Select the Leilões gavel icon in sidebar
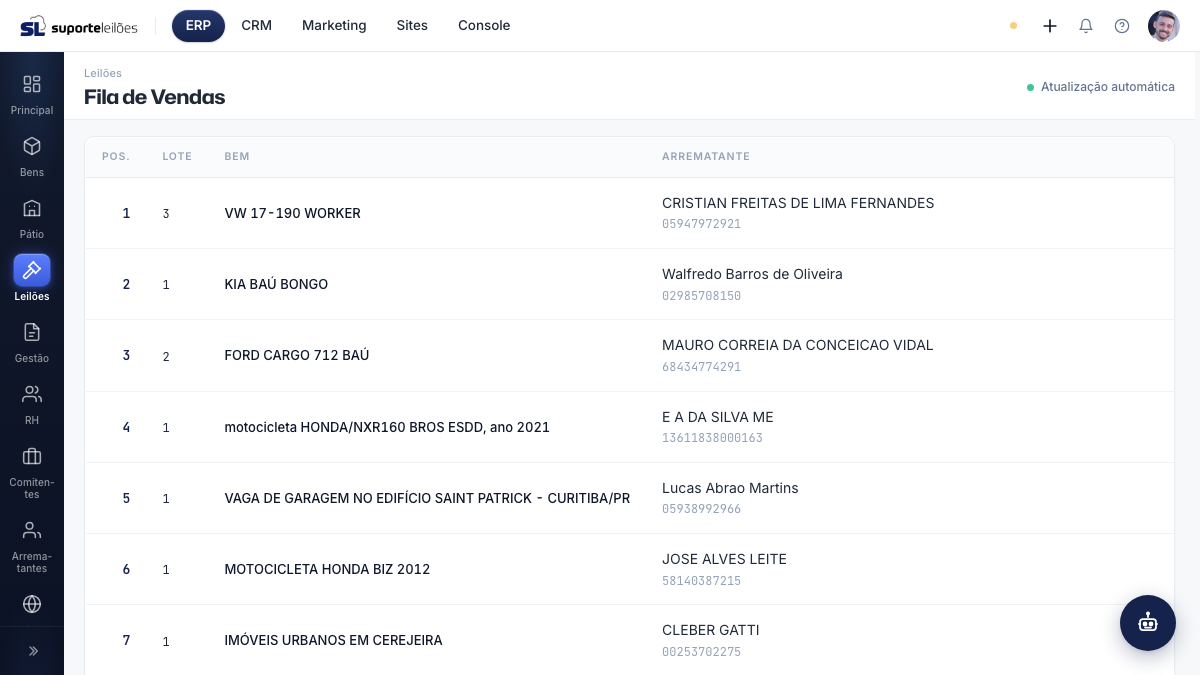 (32, 270)
